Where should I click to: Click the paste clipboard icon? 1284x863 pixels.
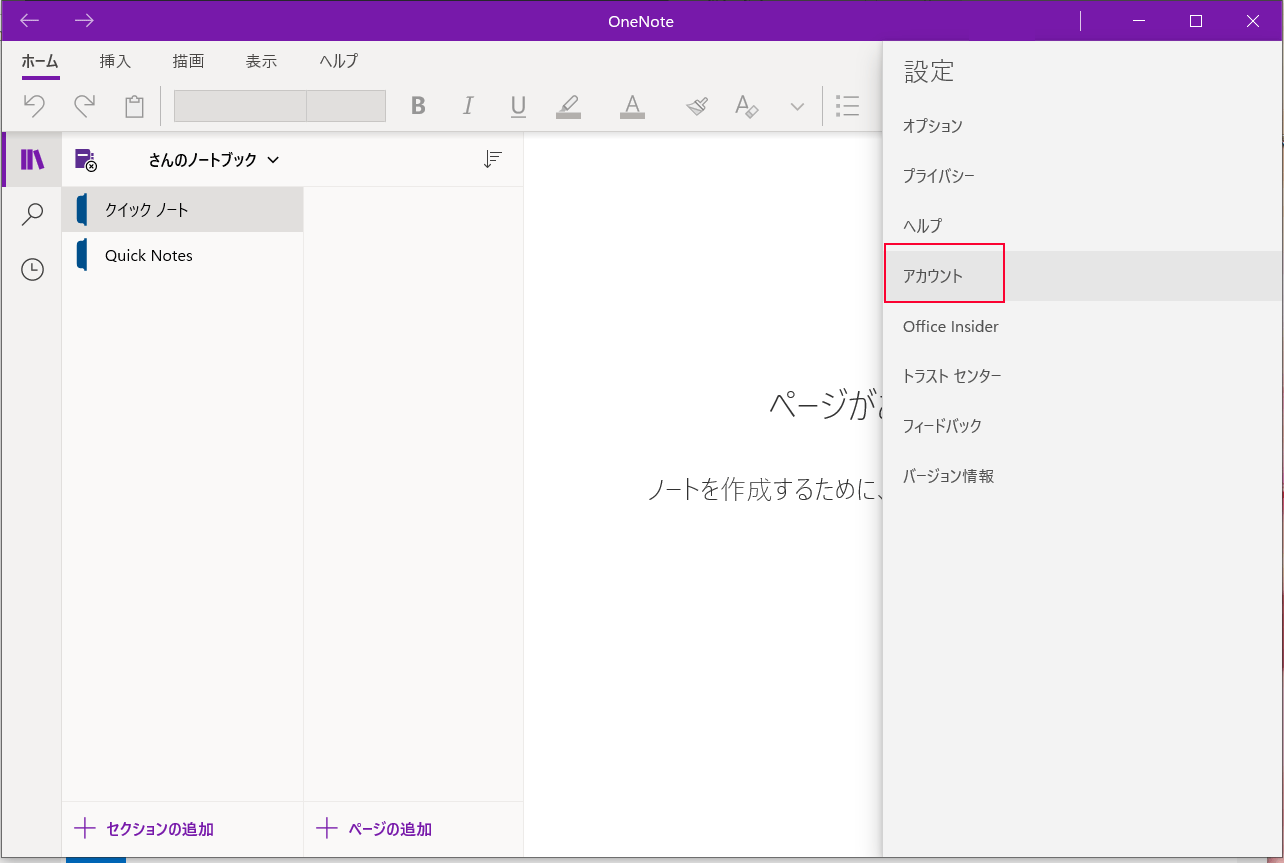click(134, 106)
